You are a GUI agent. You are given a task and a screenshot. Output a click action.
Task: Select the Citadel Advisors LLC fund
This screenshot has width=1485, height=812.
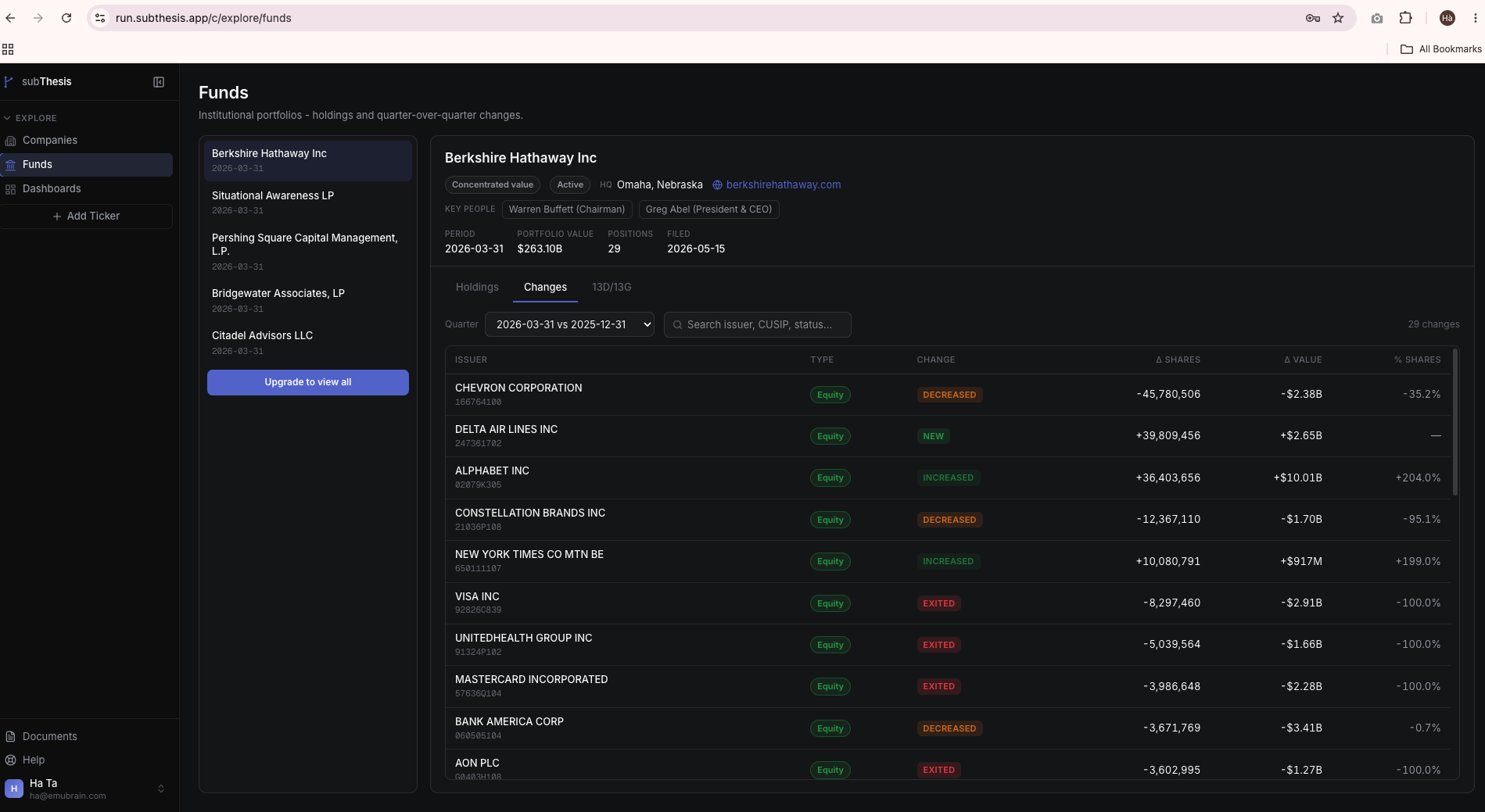tap(308, 343)
